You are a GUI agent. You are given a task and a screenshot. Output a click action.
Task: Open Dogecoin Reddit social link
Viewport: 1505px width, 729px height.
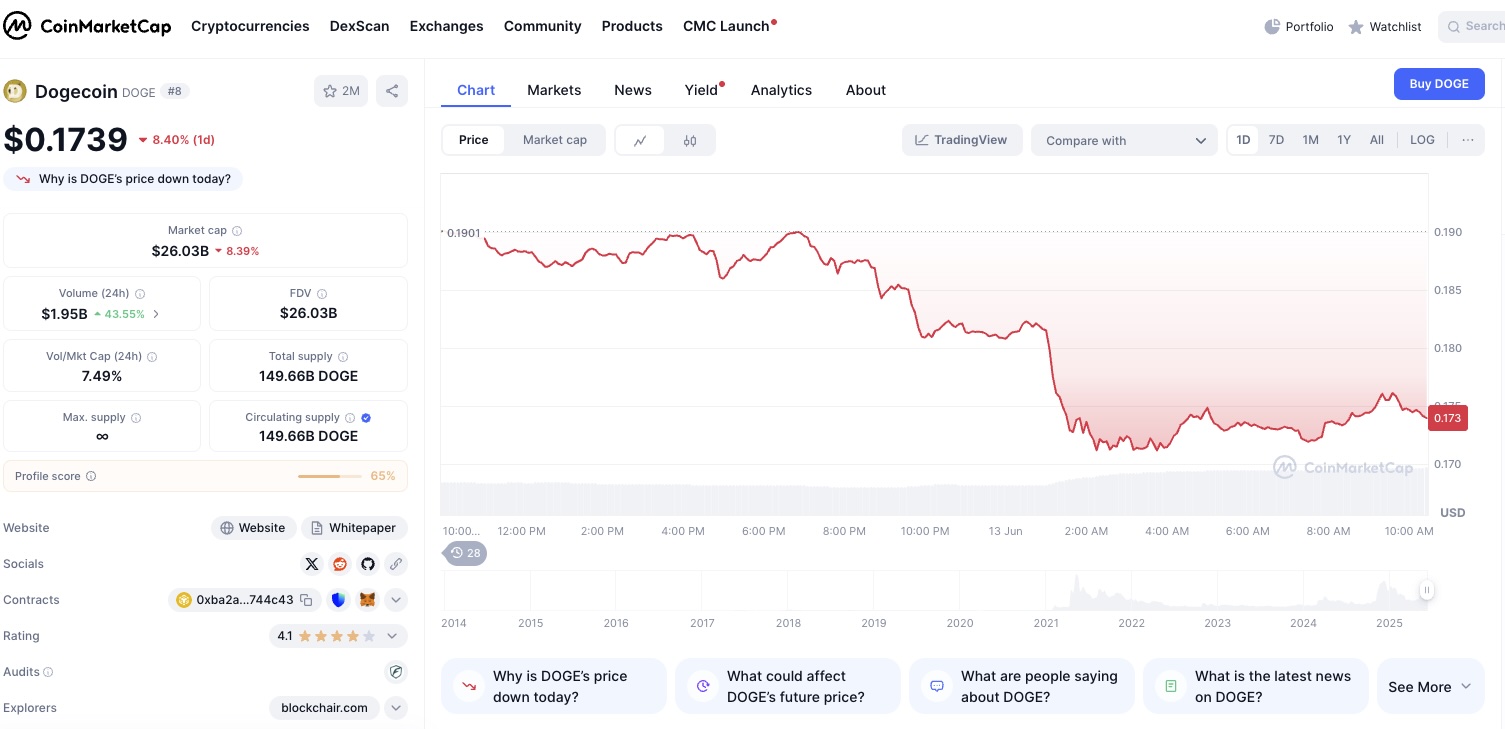pos(340,564)
